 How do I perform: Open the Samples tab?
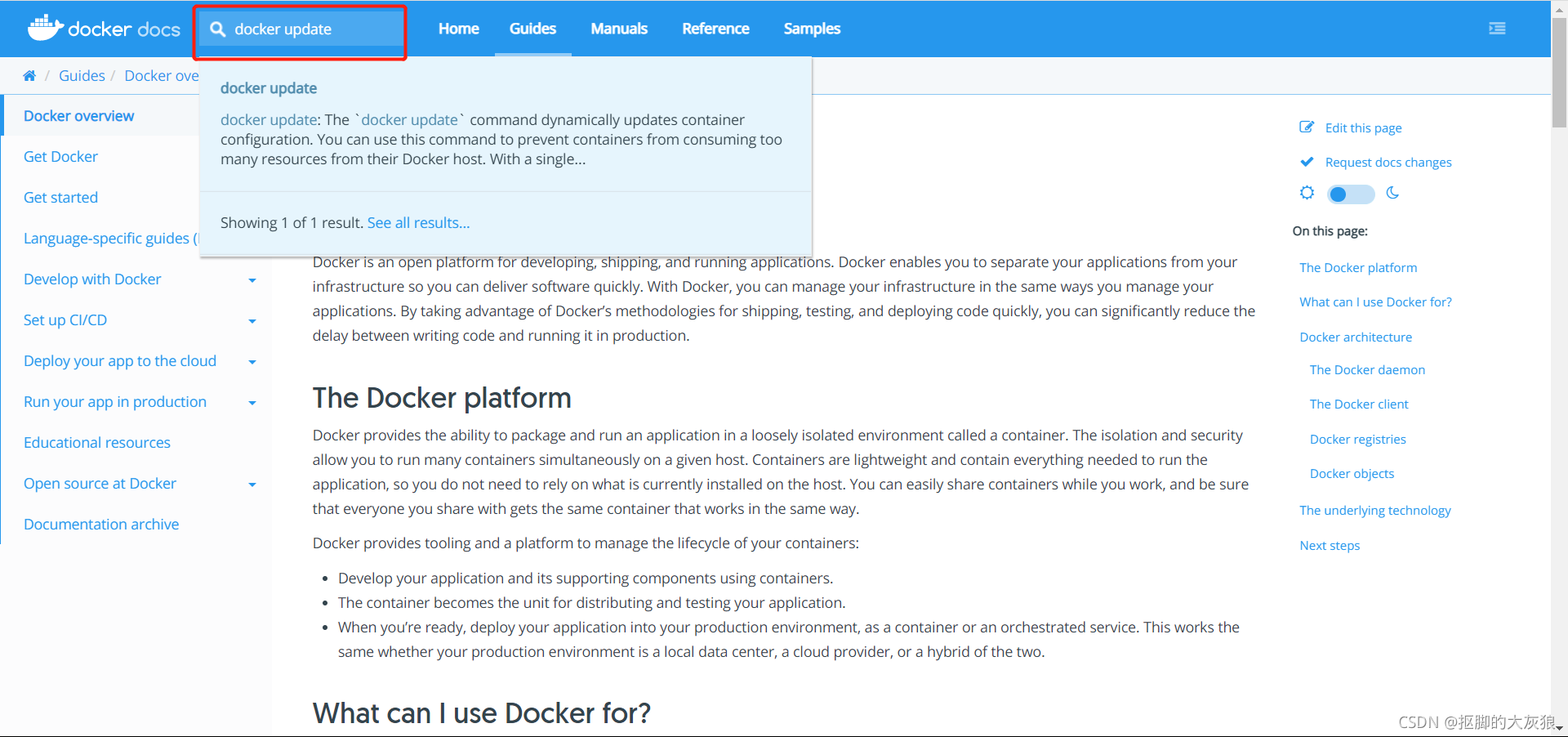[x=812, y=29]
